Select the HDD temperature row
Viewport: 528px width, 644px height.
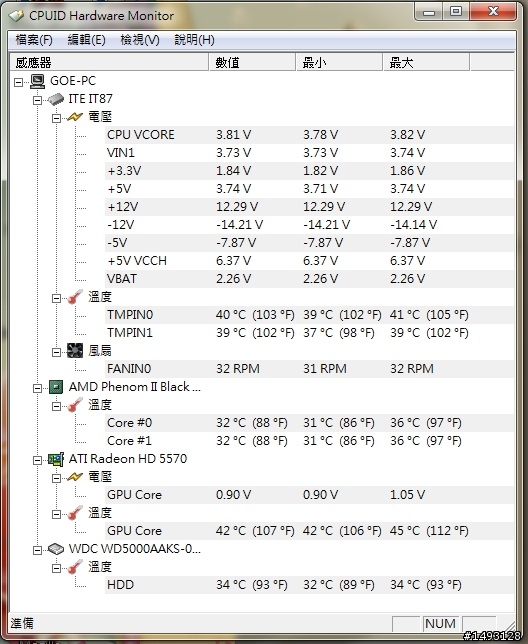(309, 585)
